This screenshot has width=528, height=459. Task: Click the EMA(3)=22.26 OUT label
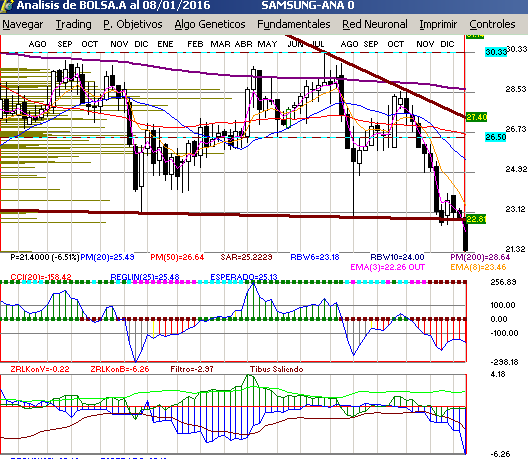pos(388,267)
